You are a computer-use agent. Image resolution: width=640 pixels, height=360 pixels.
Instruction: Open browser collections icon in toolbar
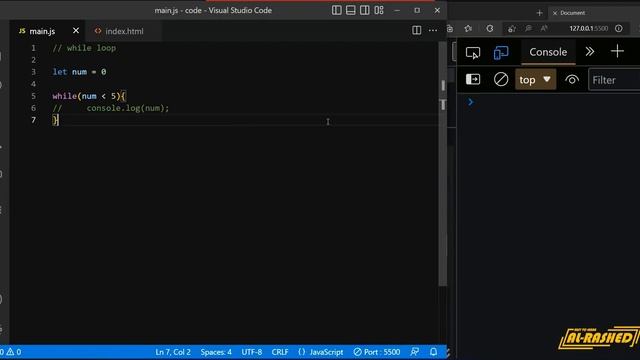point(450,28)
